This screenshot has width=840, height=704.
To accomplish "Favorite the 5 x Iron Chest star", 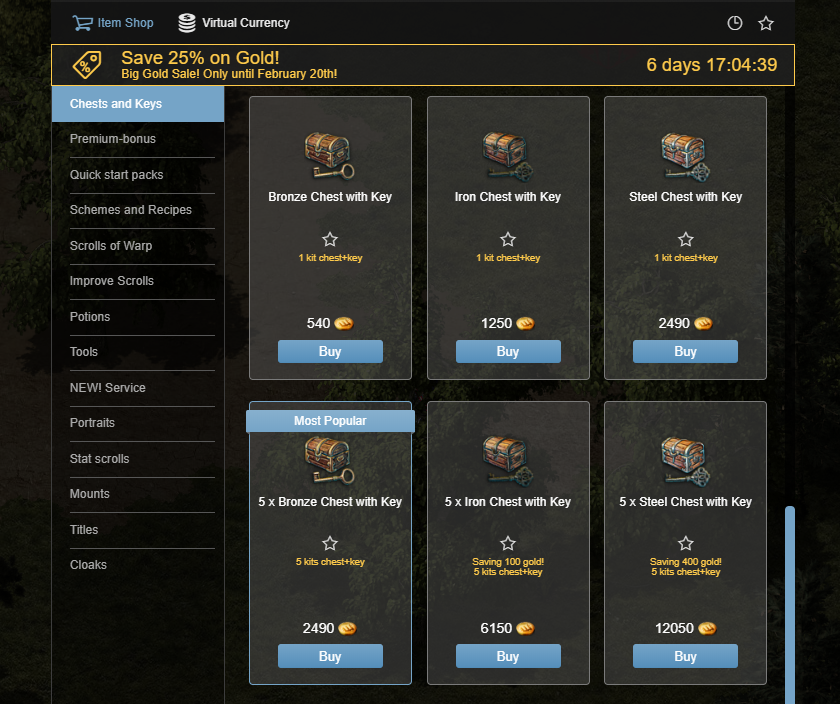I will 508,543.
